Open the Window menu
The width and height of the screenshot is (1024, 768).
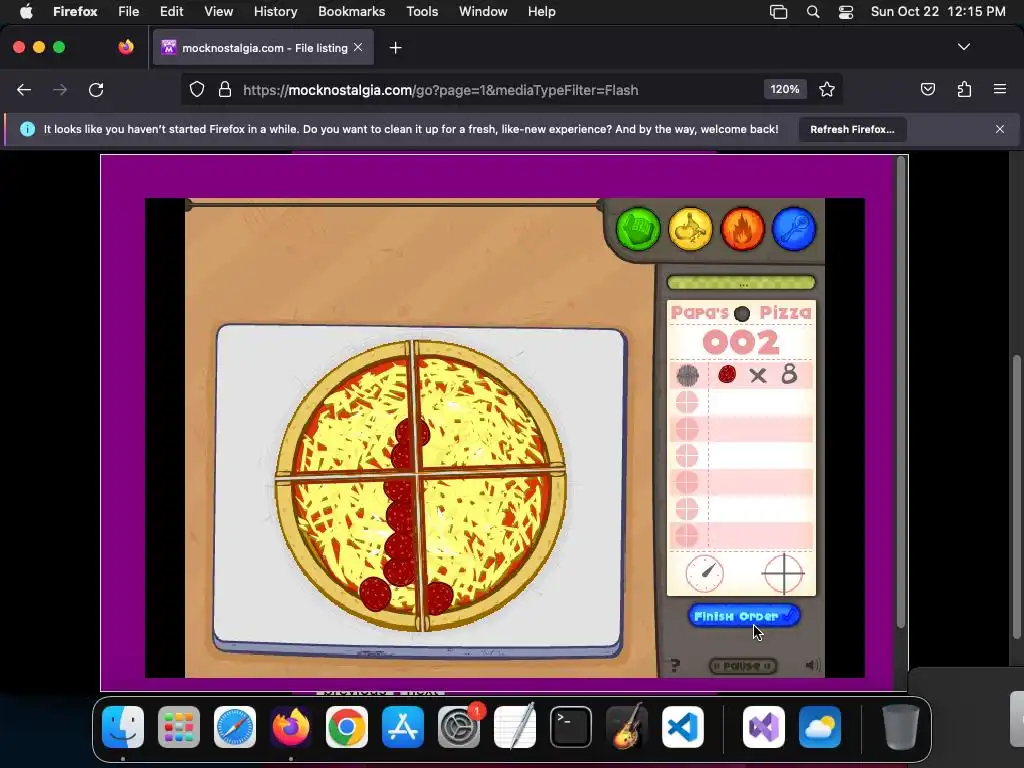point(483,12)
